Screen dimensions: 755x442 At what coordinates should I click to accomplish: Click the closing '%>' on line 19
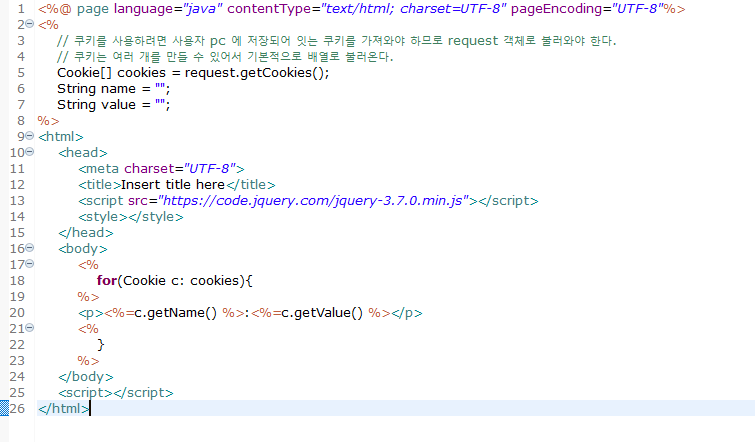point(88,297)
